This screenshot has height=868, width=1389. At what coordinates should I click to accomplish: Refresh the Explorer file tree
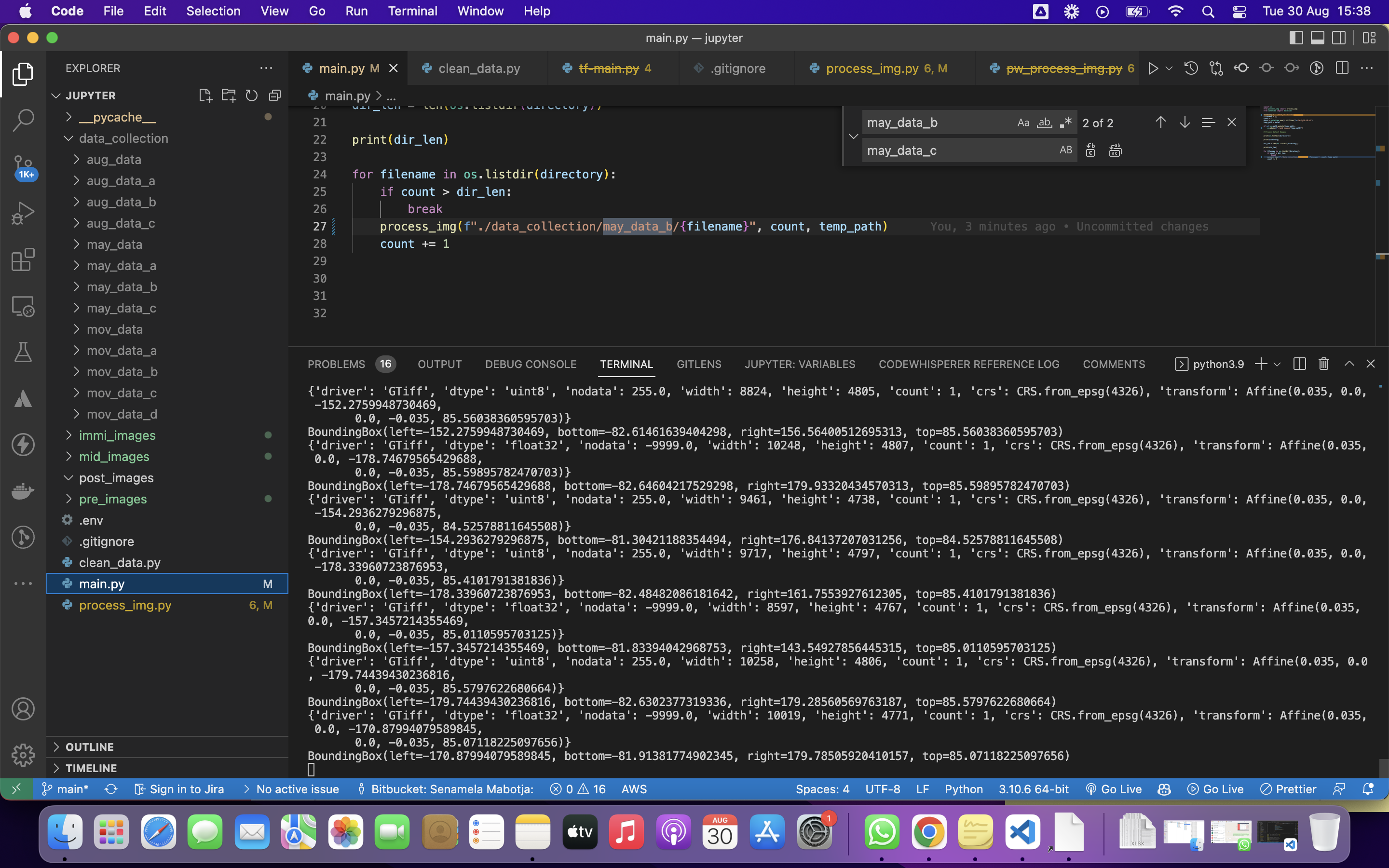click(251, 95)
